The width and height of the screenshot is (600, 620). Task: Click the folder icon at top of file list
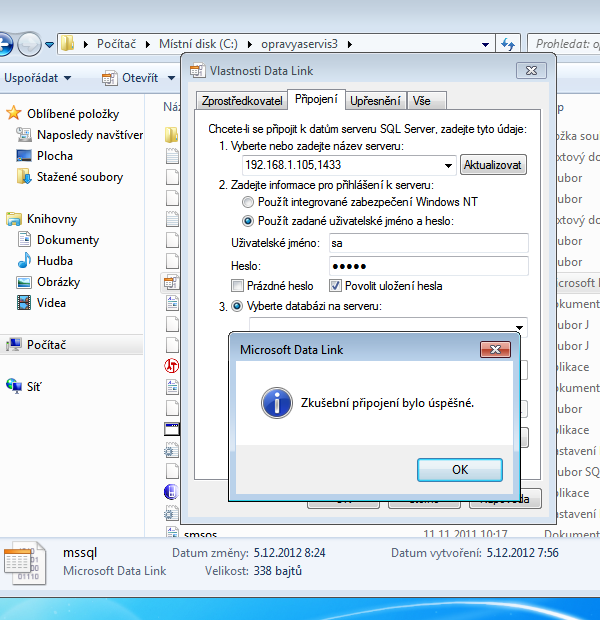point(172,135)
